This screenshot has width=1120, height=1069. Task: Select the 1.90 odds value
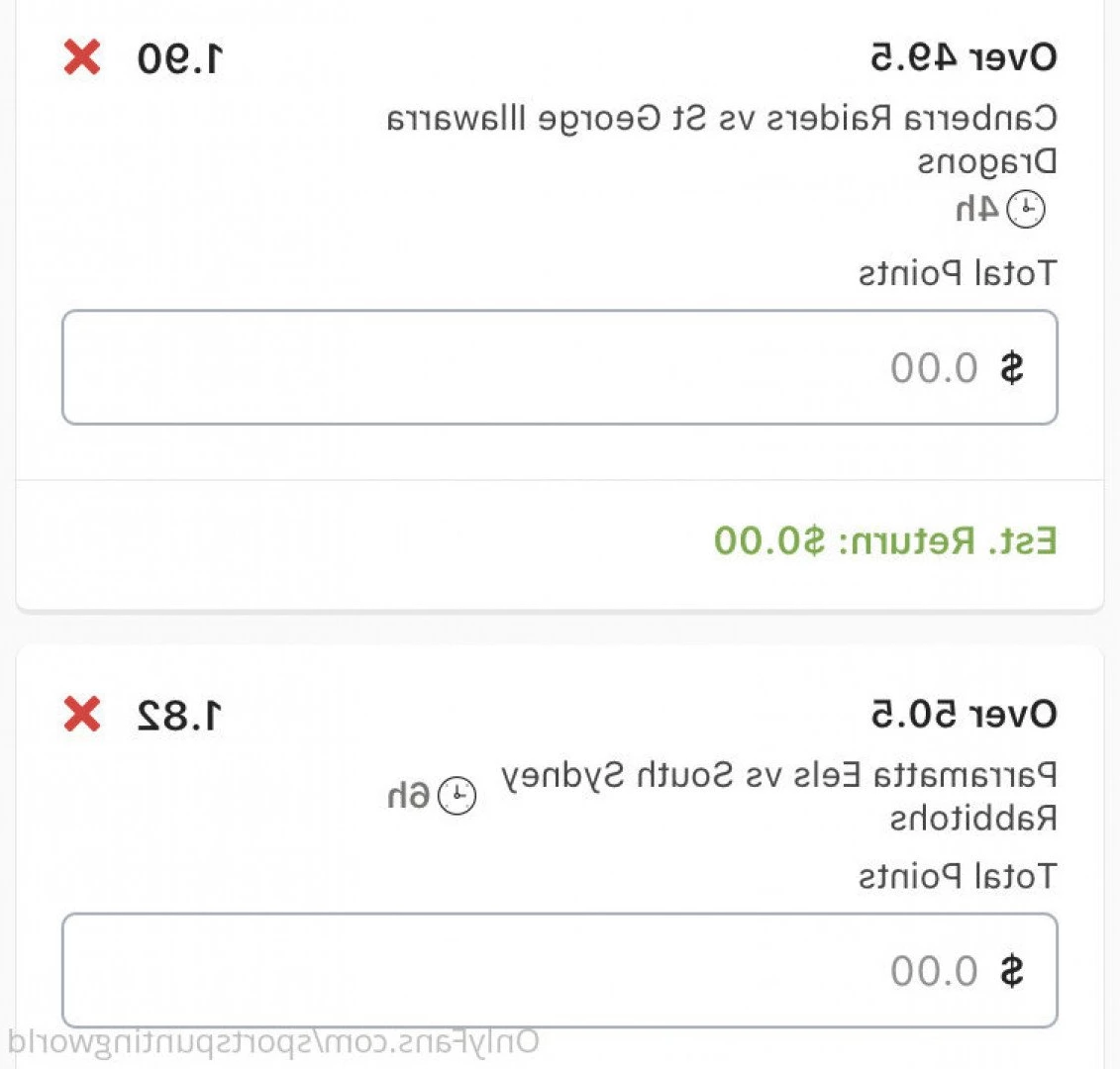(180, 58)
